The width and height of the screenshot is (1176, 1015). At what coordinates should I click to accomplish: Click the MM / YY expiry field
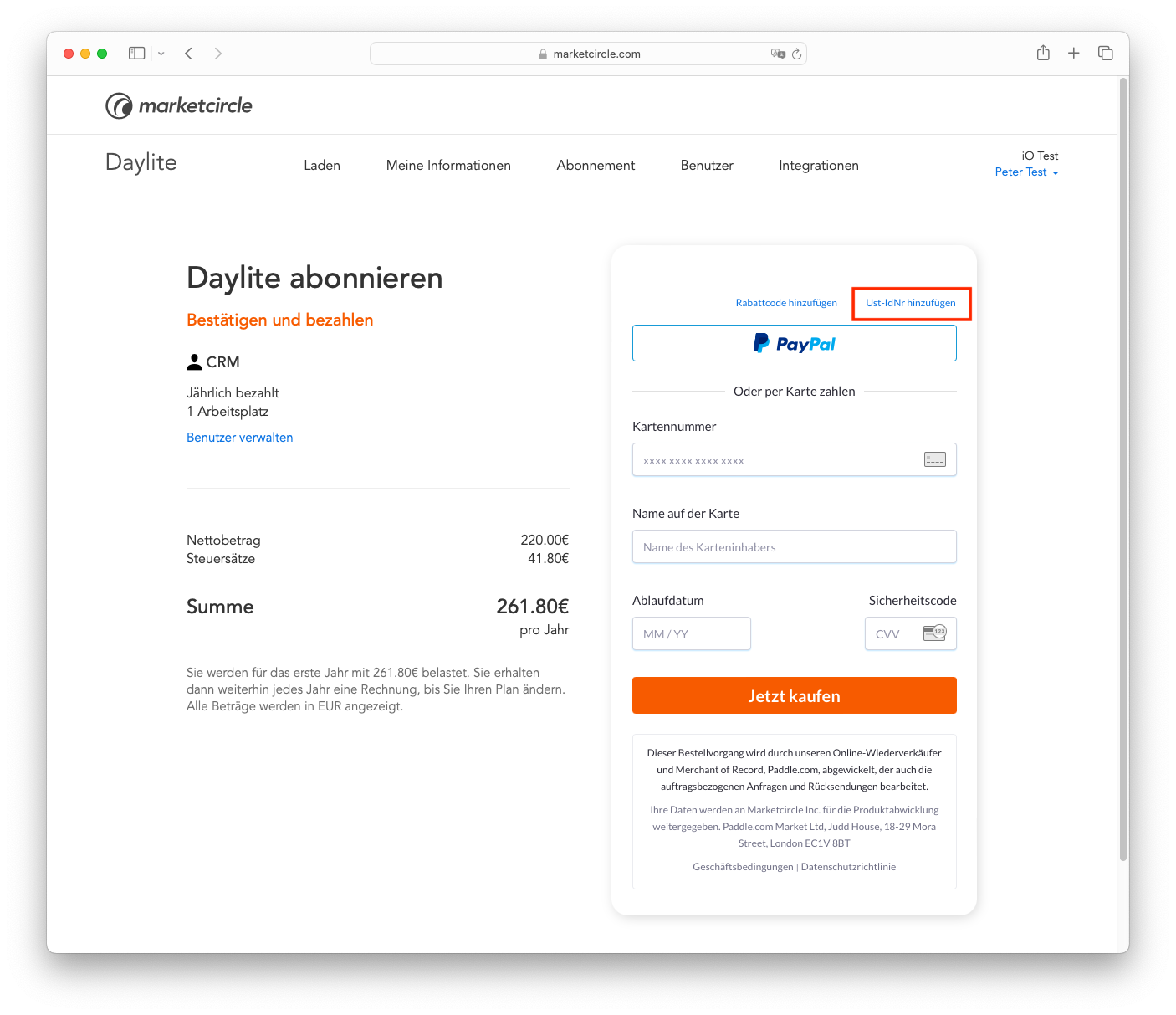tap(692, 633)
